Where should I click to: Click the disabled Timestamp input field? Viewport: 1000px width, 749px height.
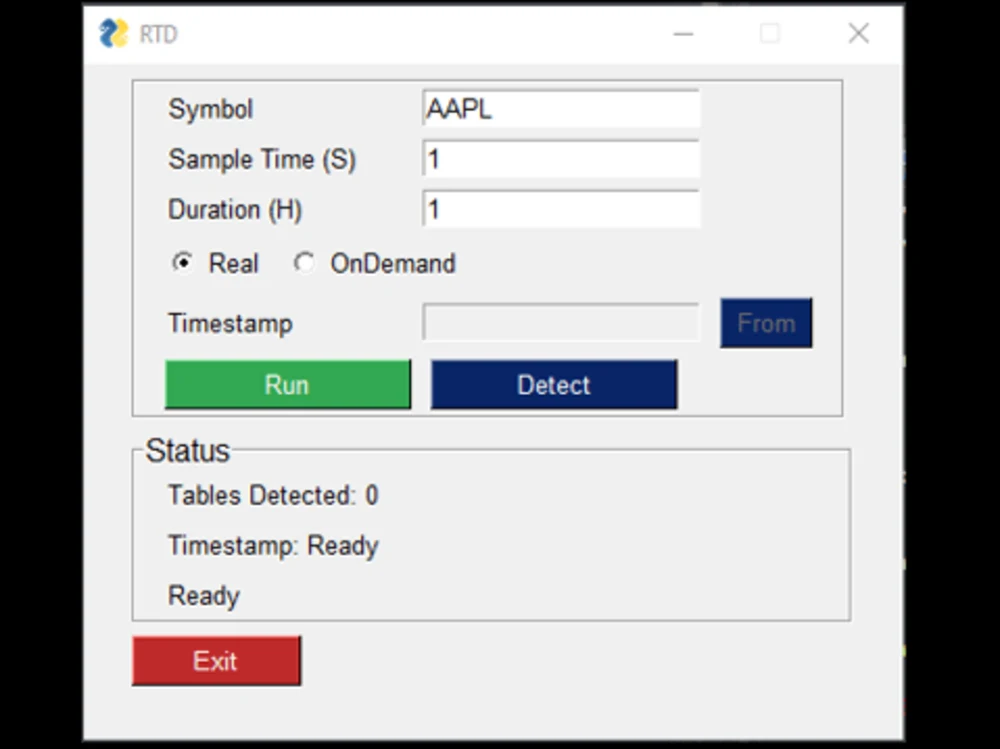(560, 322)
